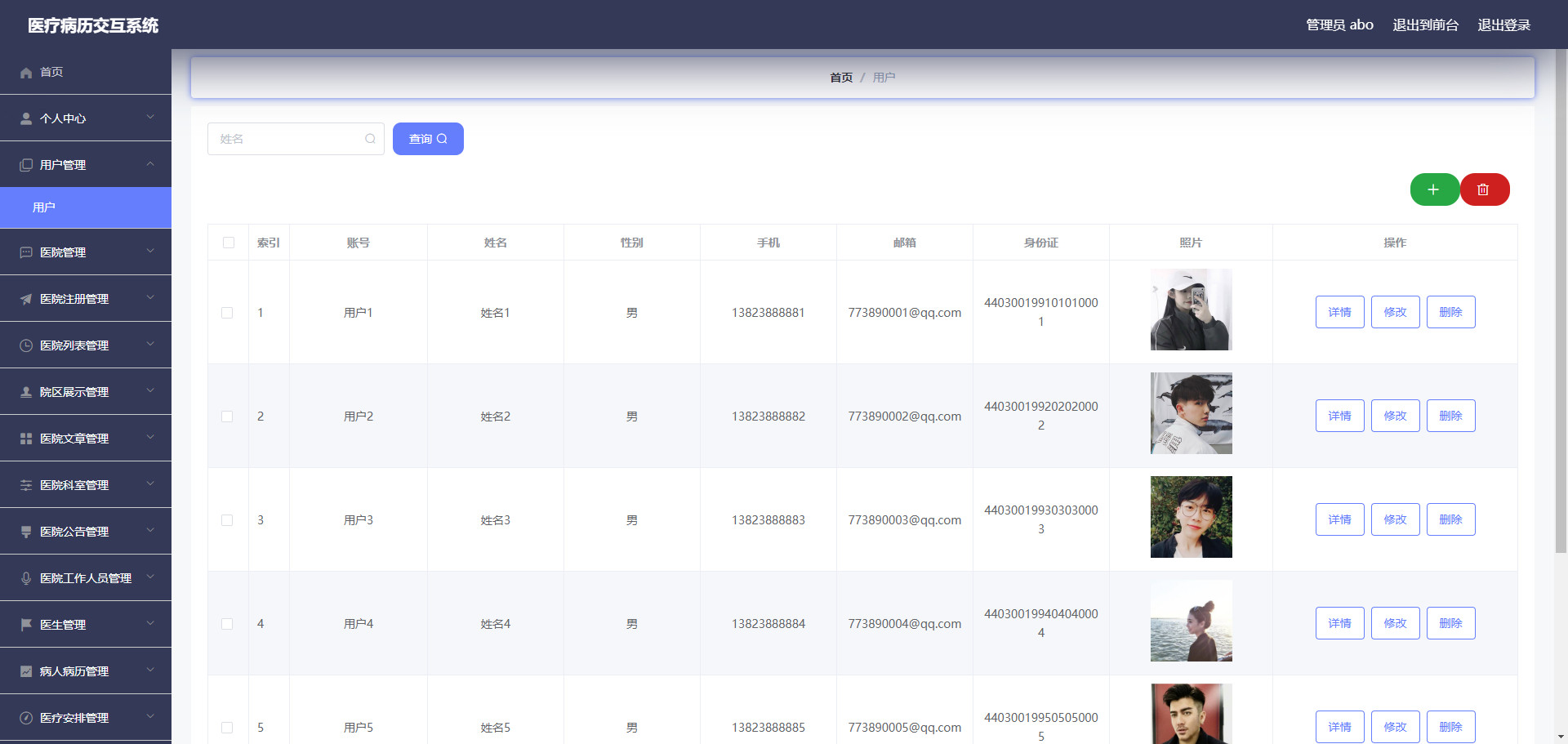Open the 医生管理 menu entry
1568x744 pixels.
[x=86, y=625]
